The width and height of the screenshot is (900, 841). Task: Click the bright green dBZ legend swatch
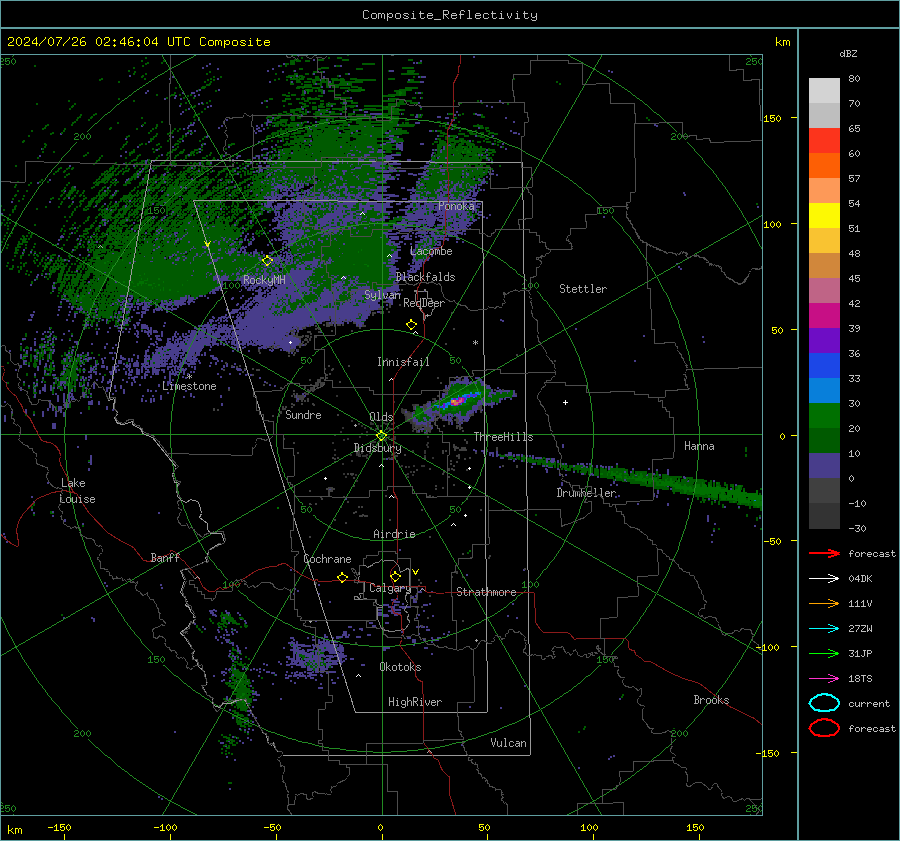coord(824,416)
